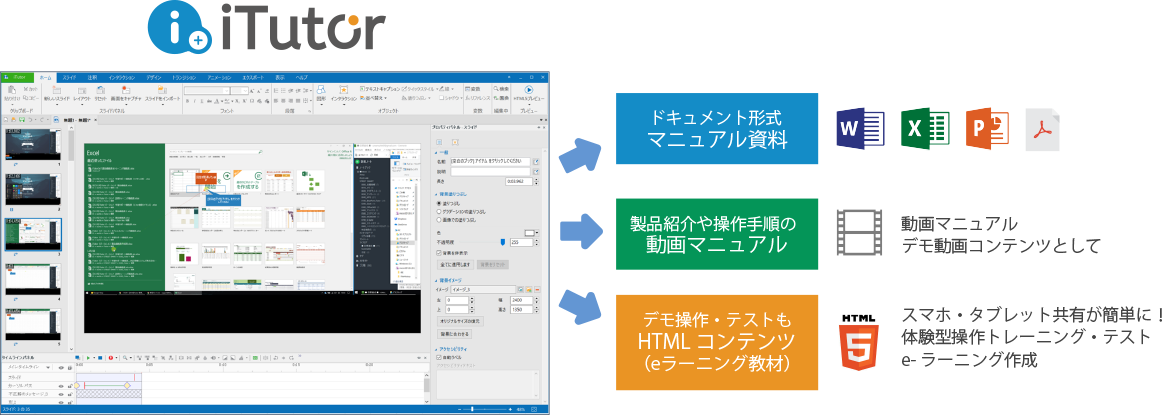Select the 画像での塗りつぶし radio button
This screenshot has height=415, width=1176.
439,220
